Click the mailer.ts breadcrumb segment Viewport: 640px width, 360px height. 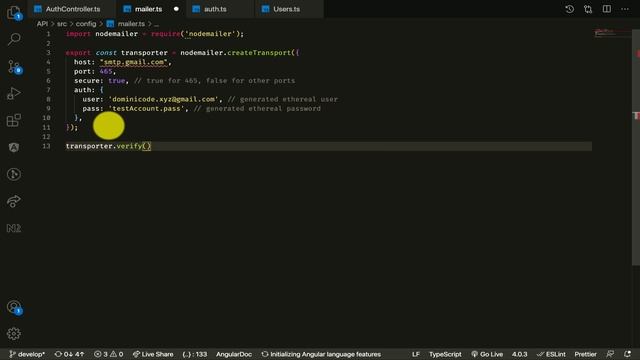pyautogui.click(x=126, y=24)
